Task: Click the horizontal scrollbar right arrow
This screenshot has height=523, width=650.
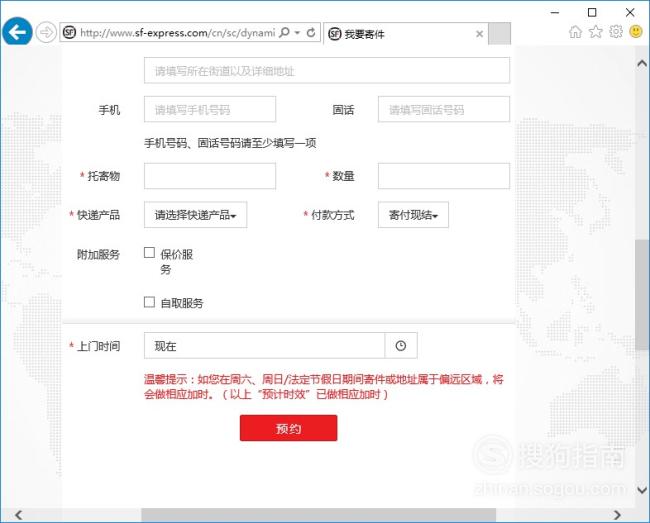Action: click(x=617, y=515)
